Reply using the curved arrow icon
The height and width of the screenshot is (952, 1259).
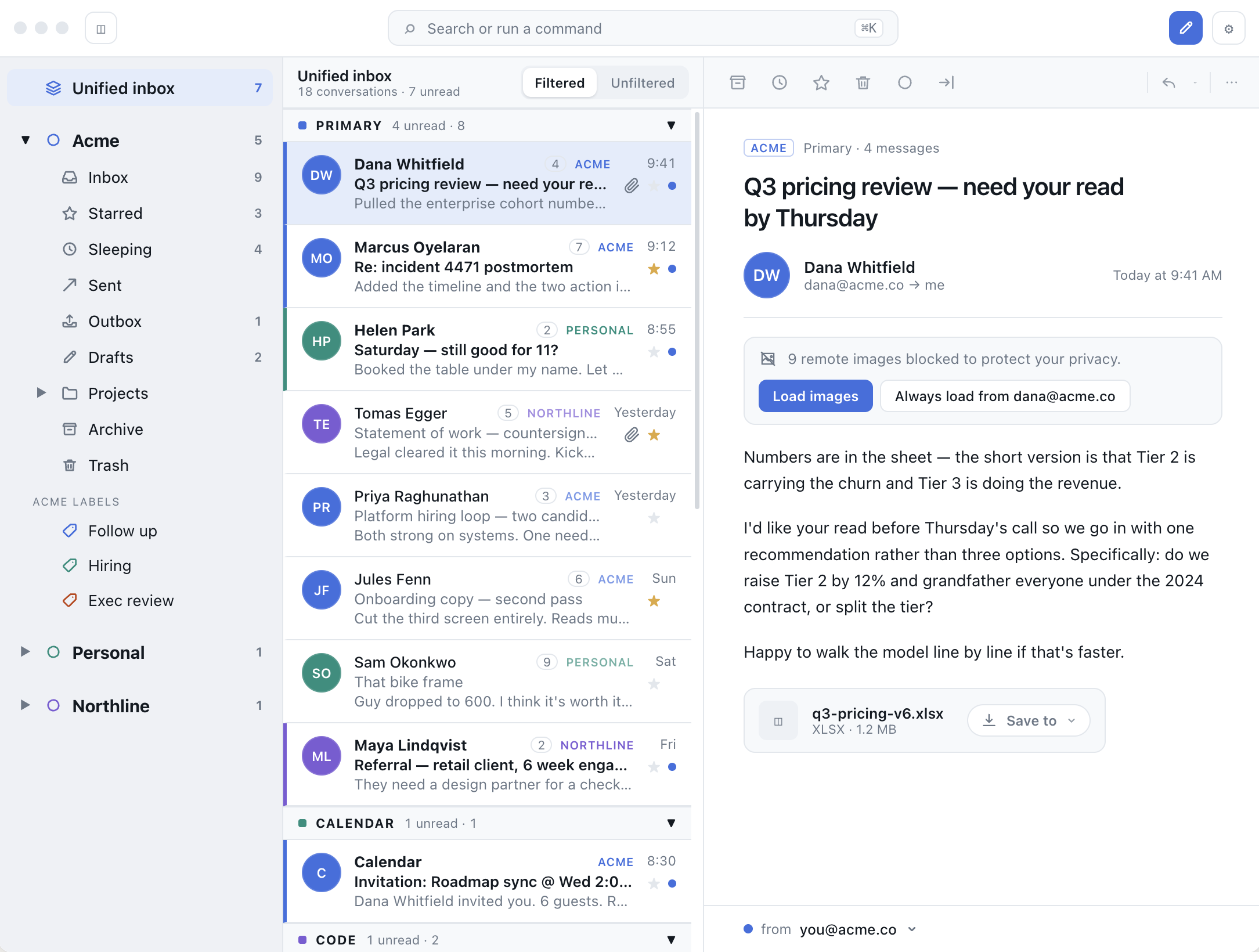pos(1168,82)
